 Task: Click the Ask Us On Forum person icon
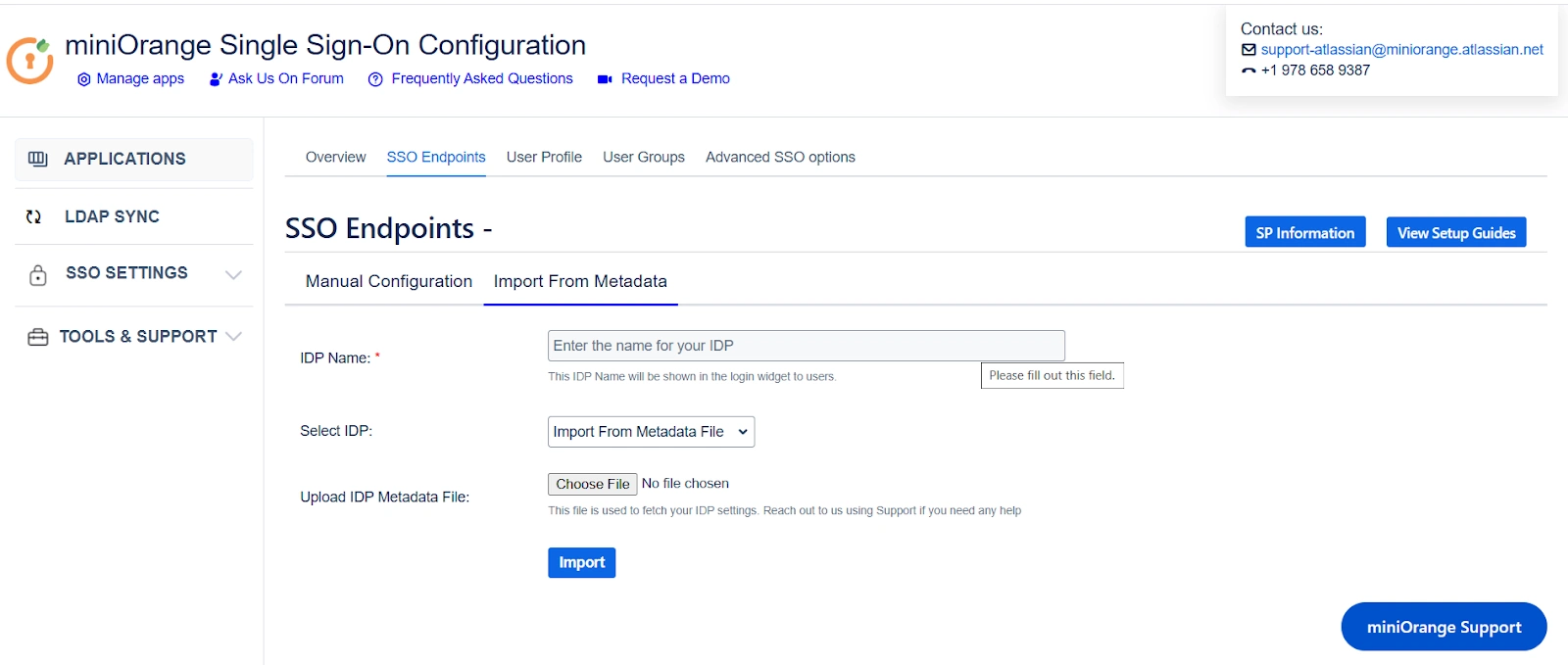(216, 79)
